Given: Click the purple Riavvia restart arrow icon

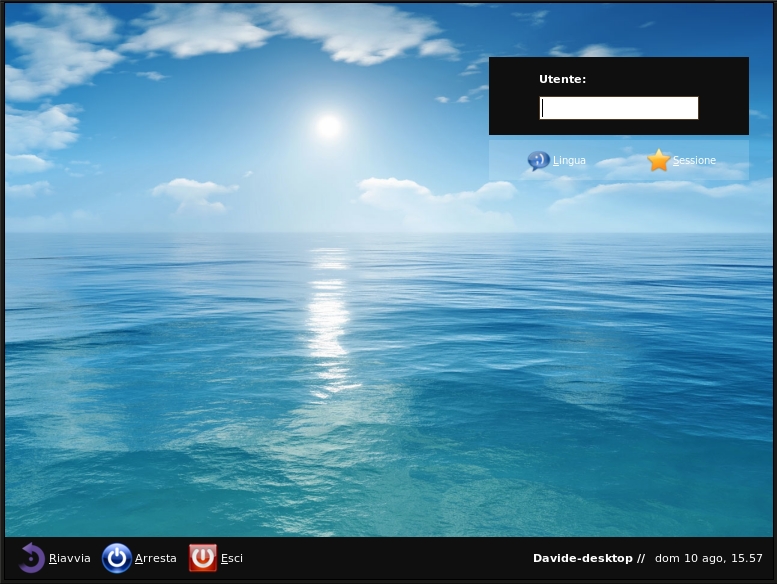Looking at the screenshot, I should tap(31, 558).
